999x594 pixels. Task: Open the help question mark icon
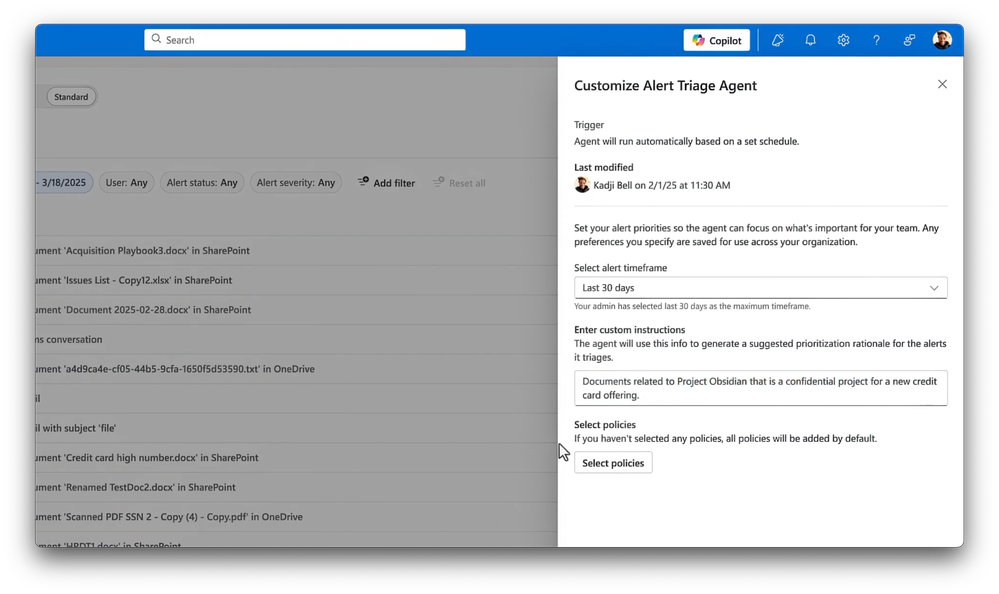pyautogui.click(x=877, y=40)
